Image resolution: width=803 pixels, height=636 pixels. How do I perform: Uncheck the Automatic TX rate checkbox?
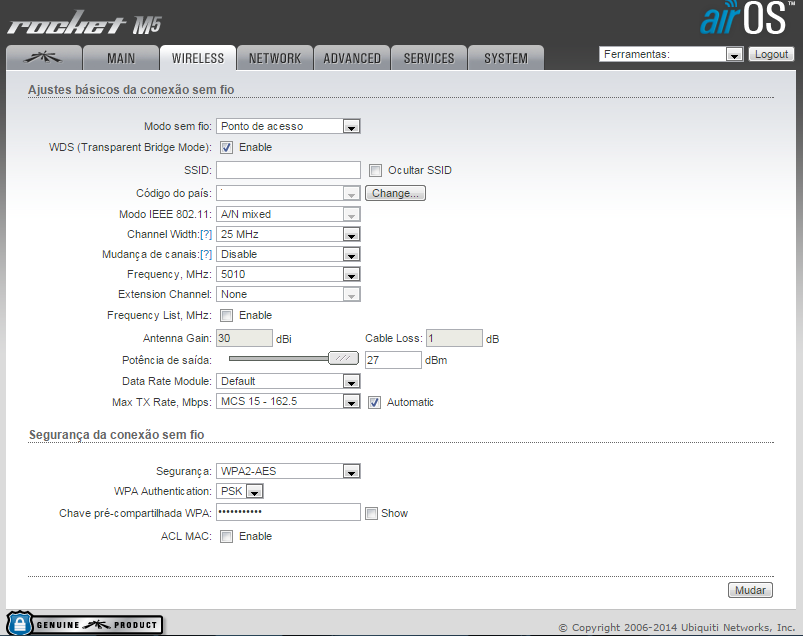click(x=374, y=402)
